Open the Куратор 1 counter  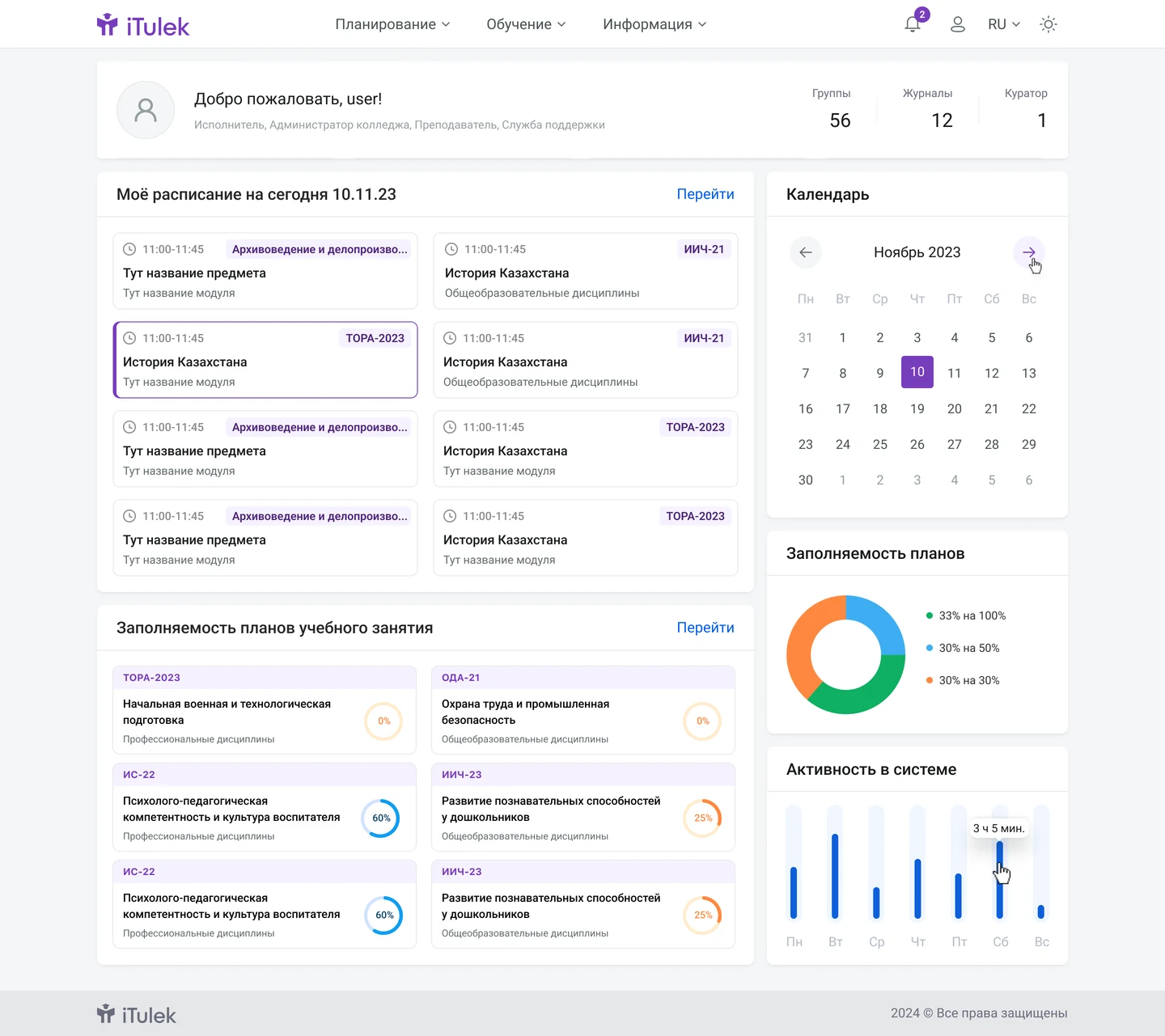click(x=1026, y=108)
